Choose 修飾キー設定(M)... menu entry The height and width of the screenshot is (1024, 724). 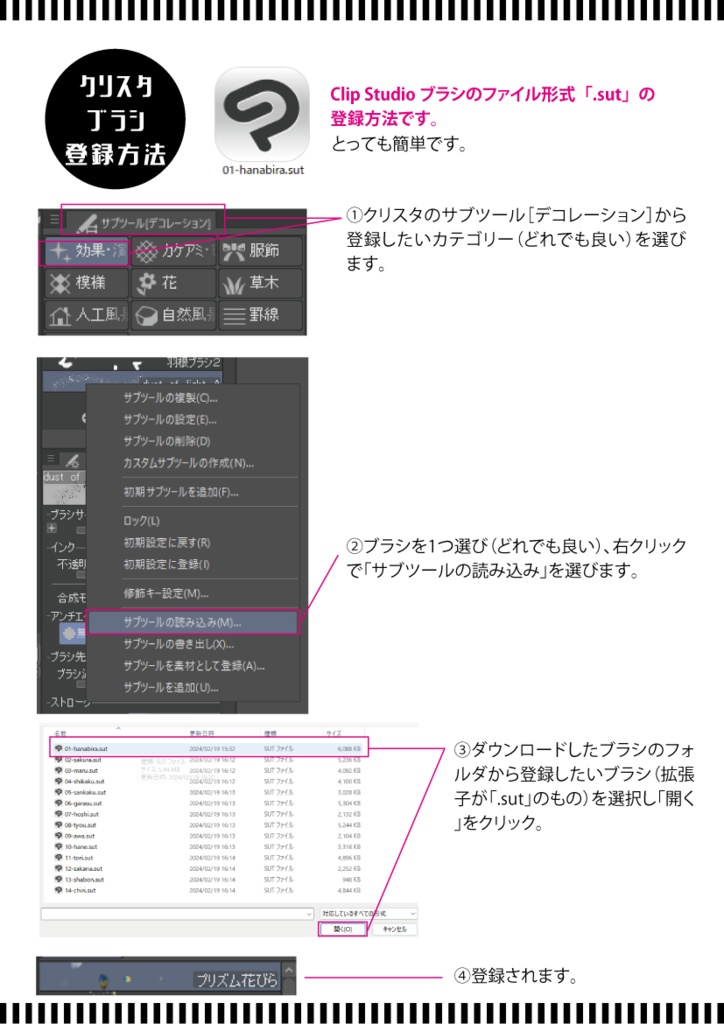point(193,594)
